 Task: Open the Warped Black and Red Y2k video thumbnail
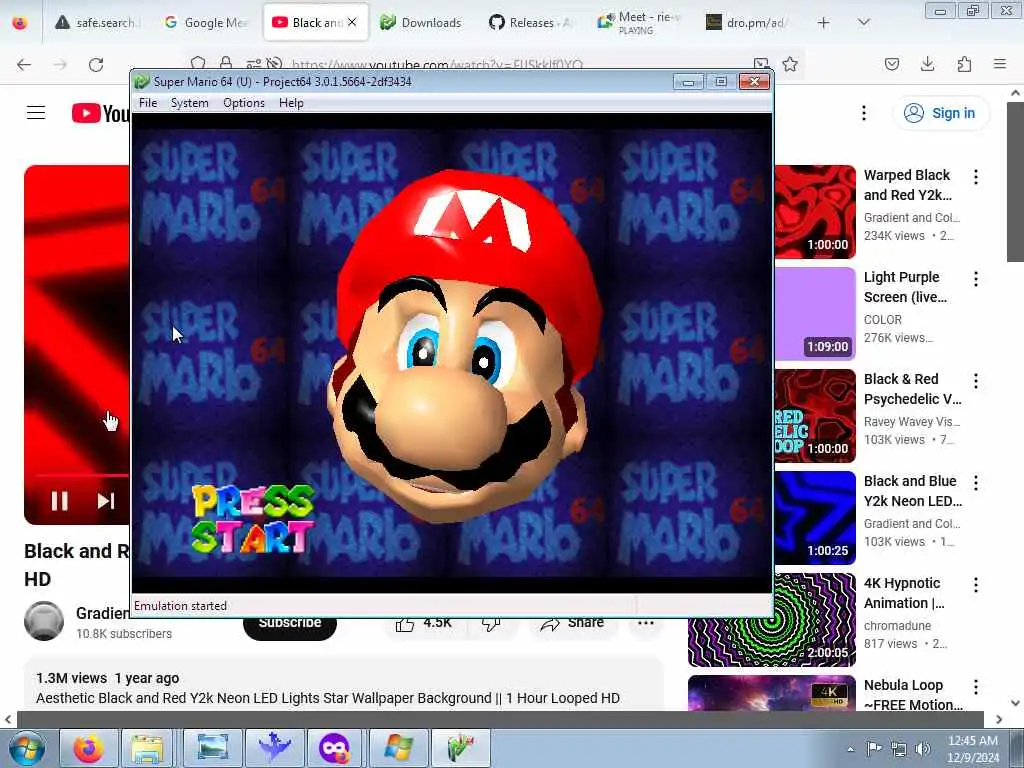coord(815,212)
